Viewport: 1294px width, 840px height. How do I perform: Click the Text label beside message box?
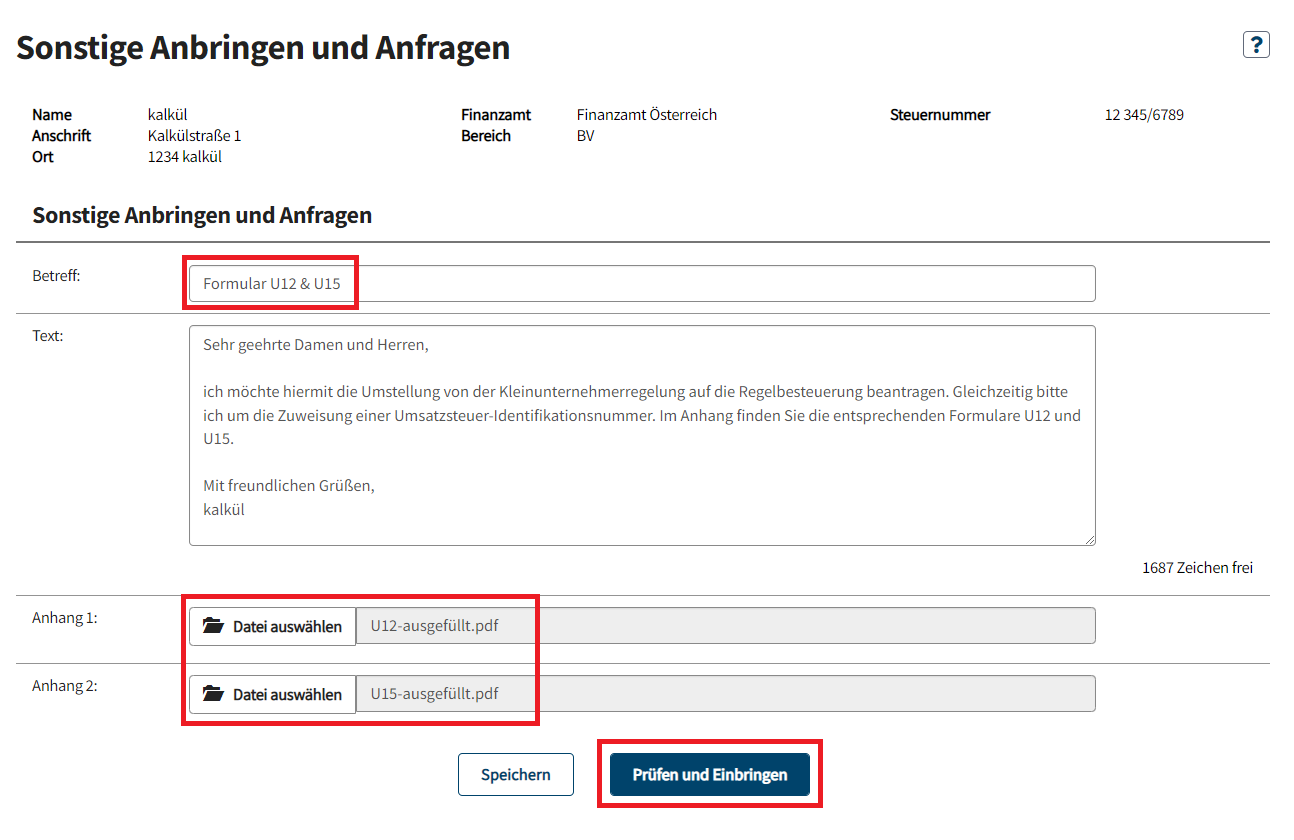point(48,336)
